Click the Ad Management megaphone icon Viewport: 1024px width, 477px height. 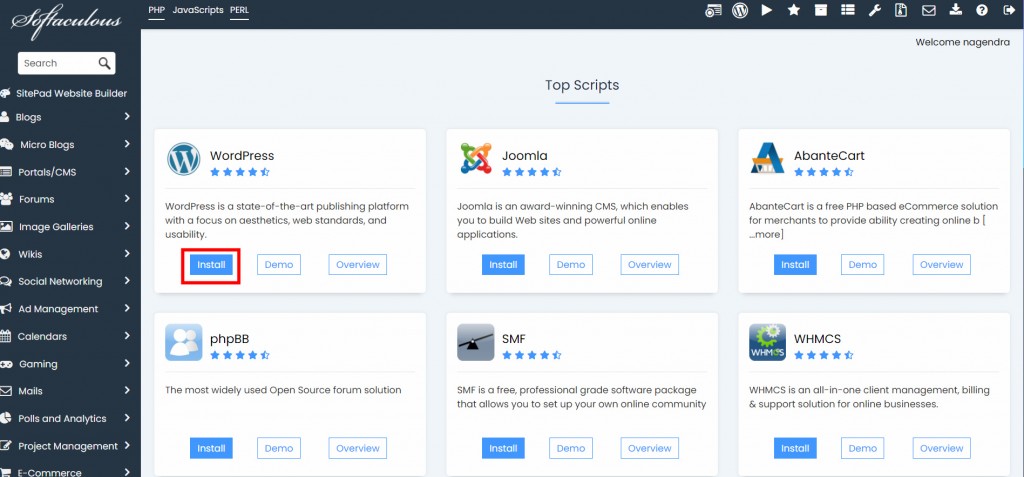click(6, 308)
